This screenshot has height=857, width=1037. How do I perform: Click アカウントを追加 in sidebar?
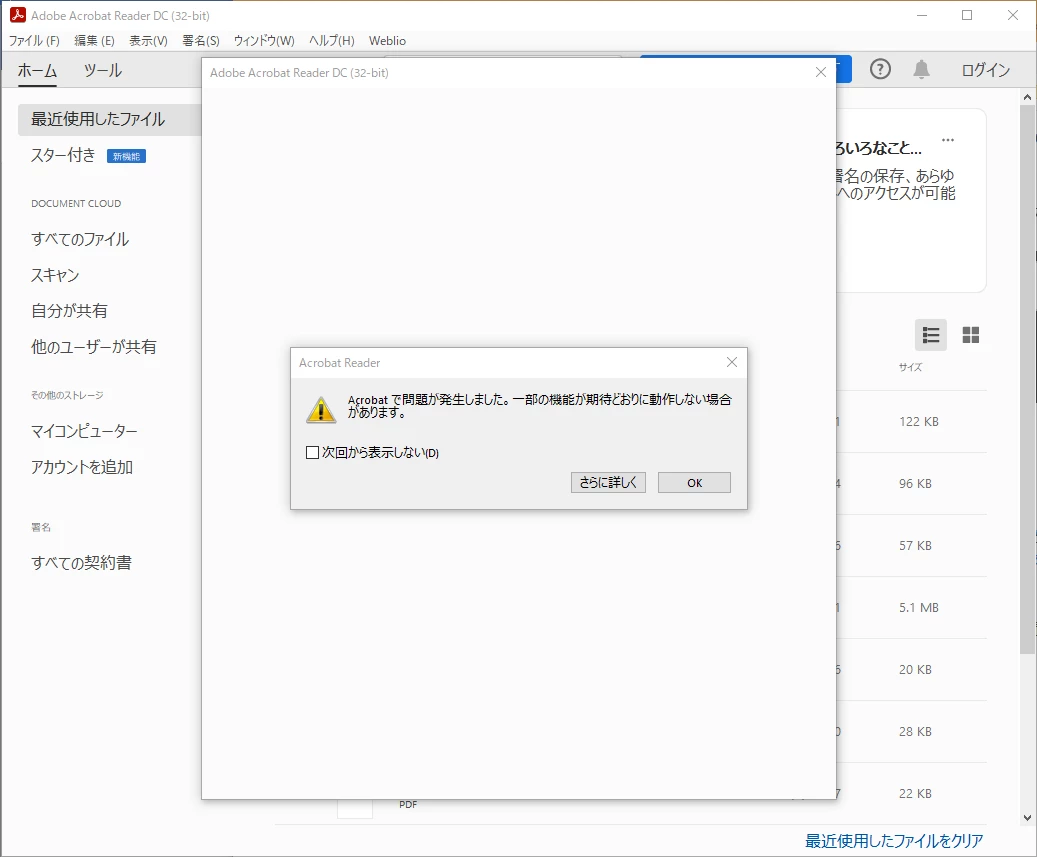click(x=82, y=467)
